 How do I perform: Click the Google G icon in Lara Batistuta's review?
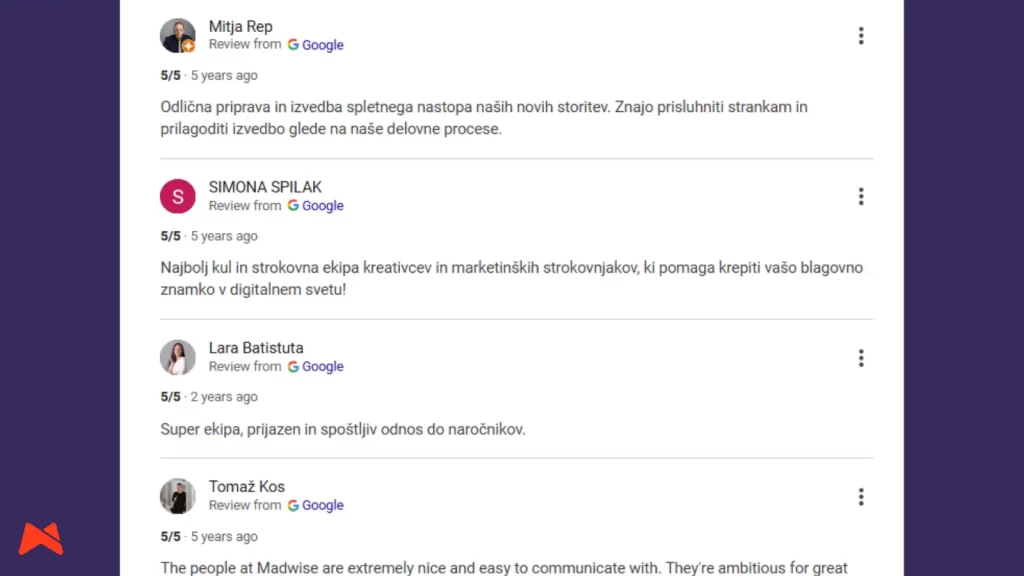293,366
